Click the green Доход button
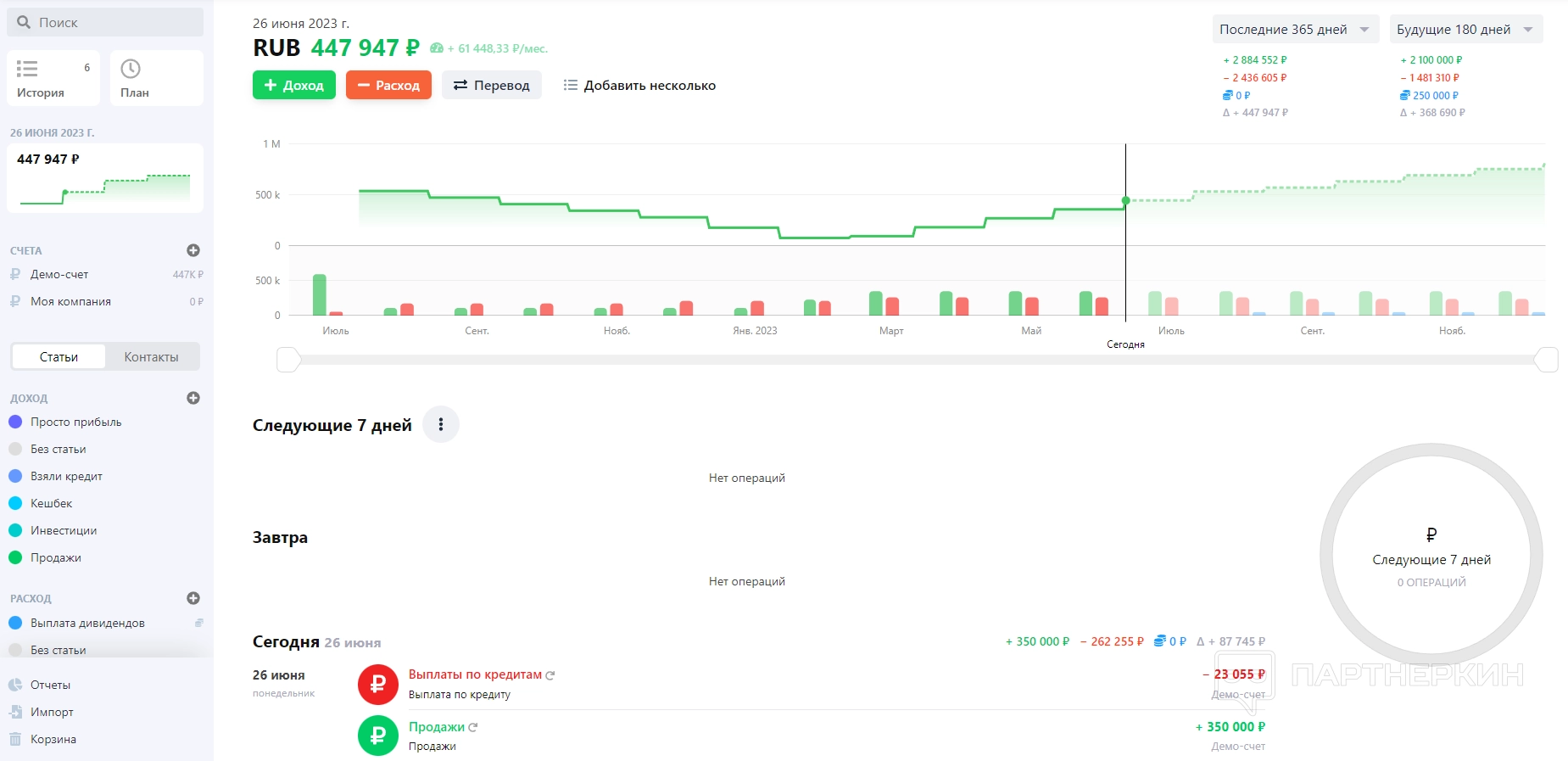Image resolution: width=1568 pixels, height=761 pixels. [x=294, y=85]
